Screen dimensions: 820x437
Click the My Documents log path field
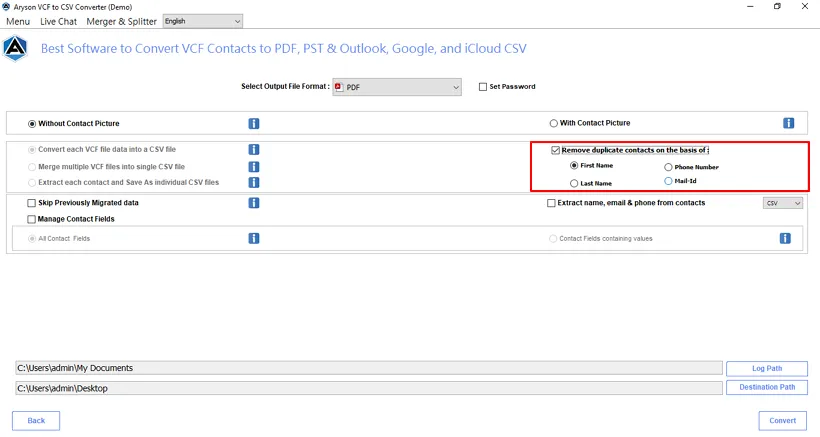click(369, 368)
